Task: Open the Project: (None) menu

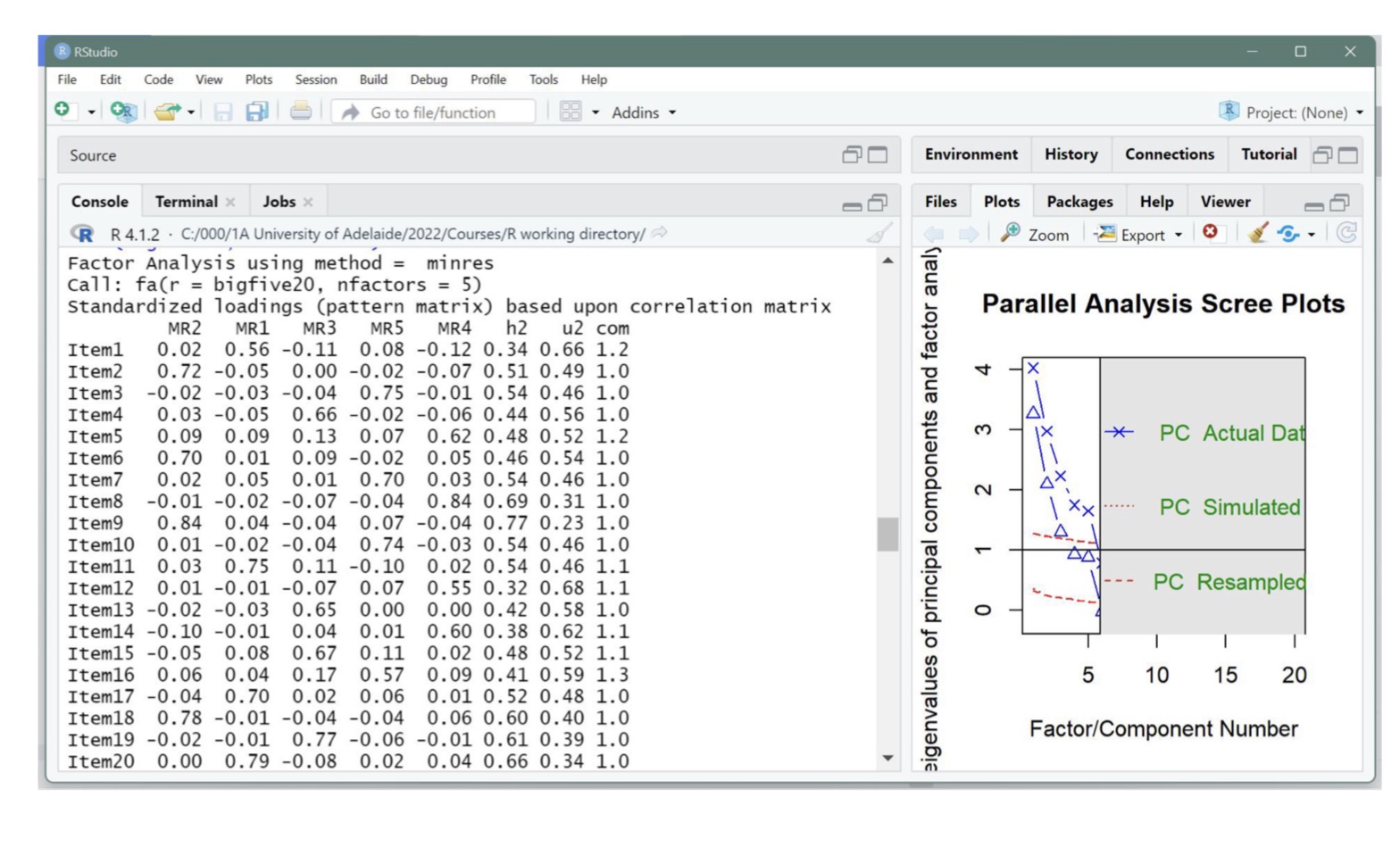Action: pyautogui.click(x=1292, y=112)
